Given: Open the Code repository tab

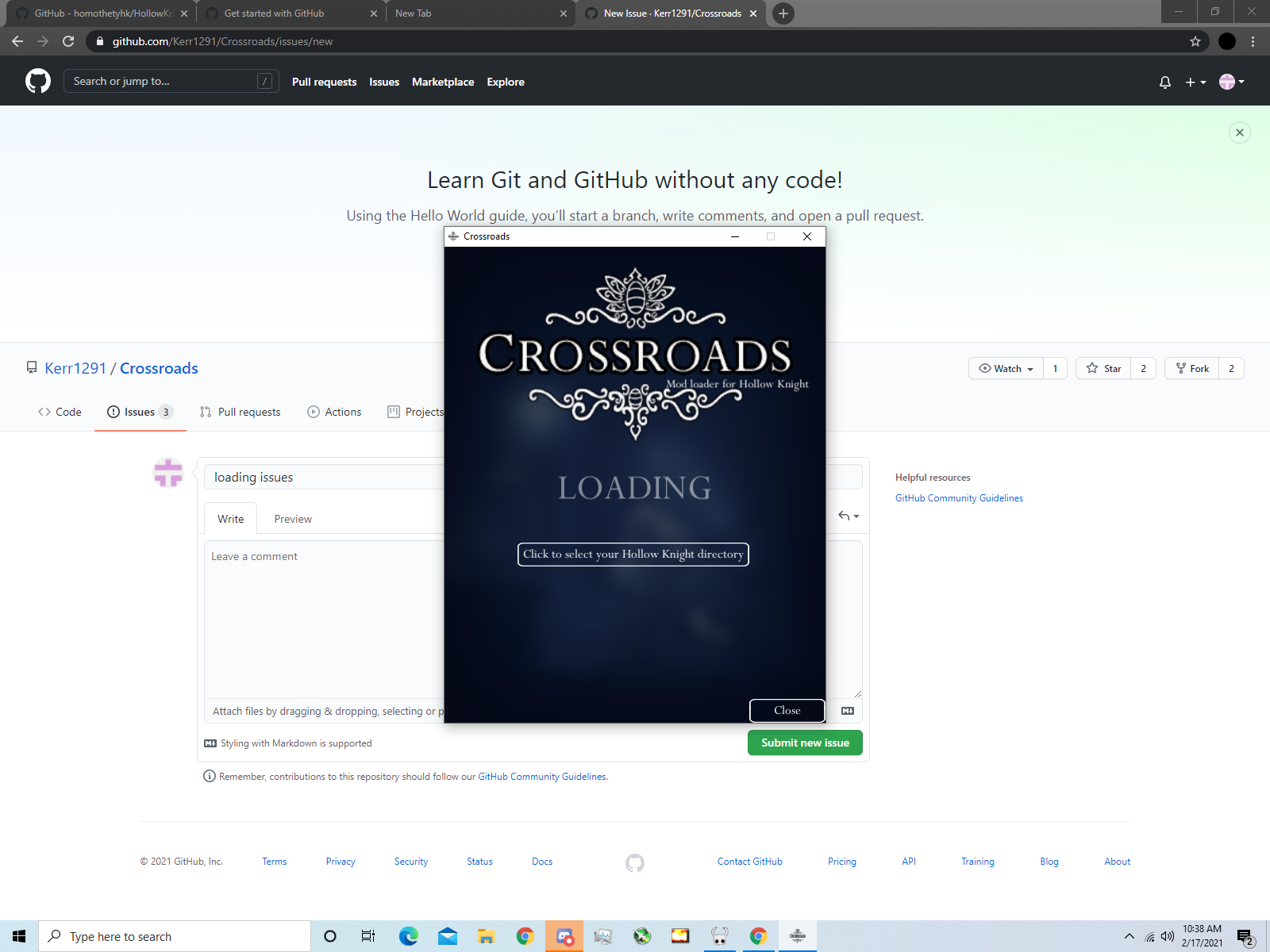Looking at the screenshot, I should (60, 412).
